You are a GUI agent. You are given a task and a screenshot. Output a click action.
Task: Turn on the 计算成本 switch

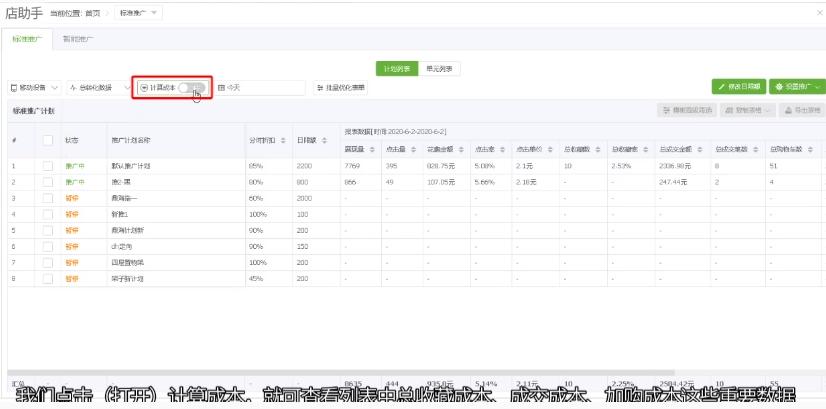point(191,87)
